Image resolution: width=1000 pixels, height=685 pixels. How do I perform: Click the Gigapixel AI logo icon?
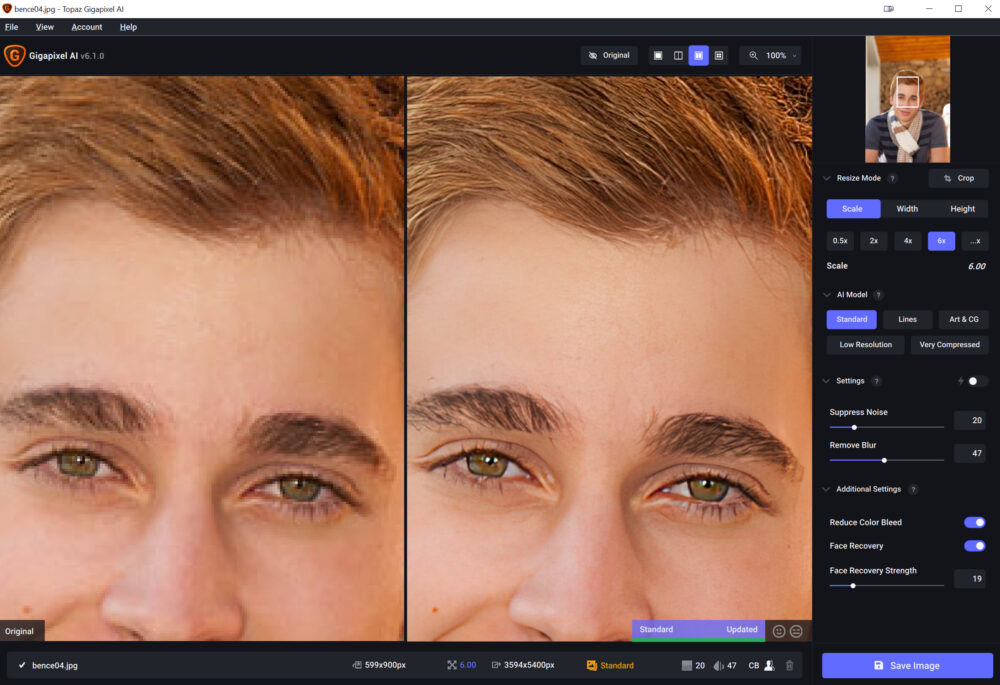(15, 55)
